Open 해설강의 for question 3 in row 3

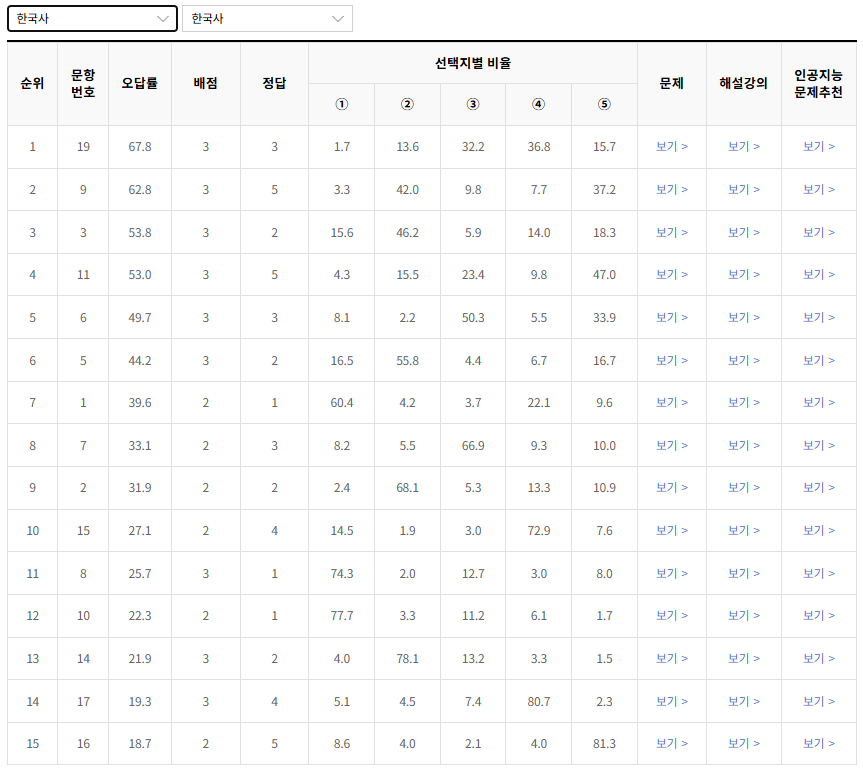[x=745, y=232]
